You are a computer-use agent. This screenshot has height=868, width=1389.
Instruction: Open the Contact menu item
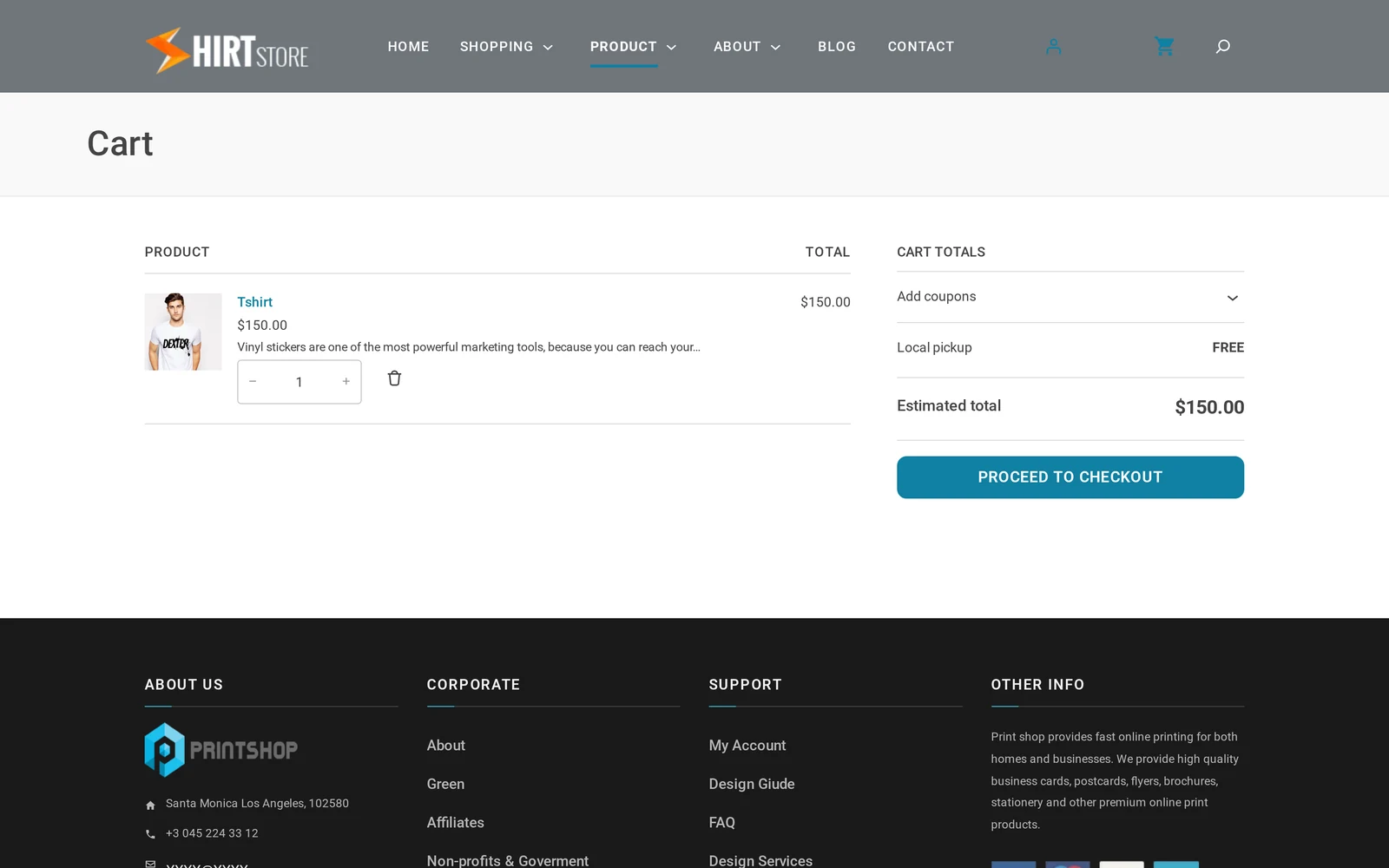tap(920, 47)
